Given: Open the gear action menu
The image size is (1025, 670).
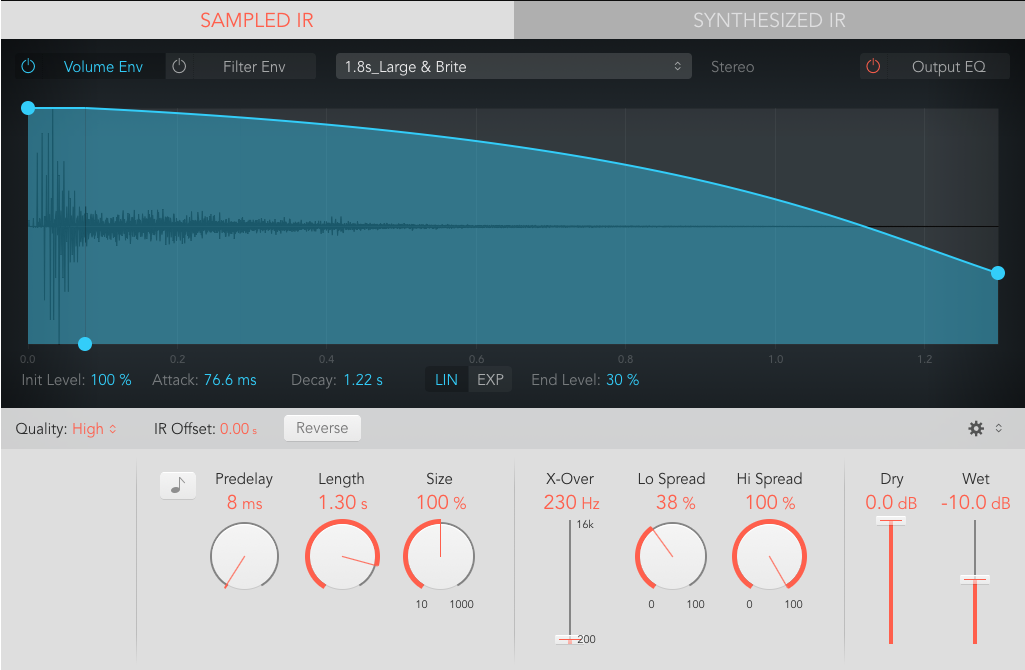Looking at the screenshot, I should [975, 428].
